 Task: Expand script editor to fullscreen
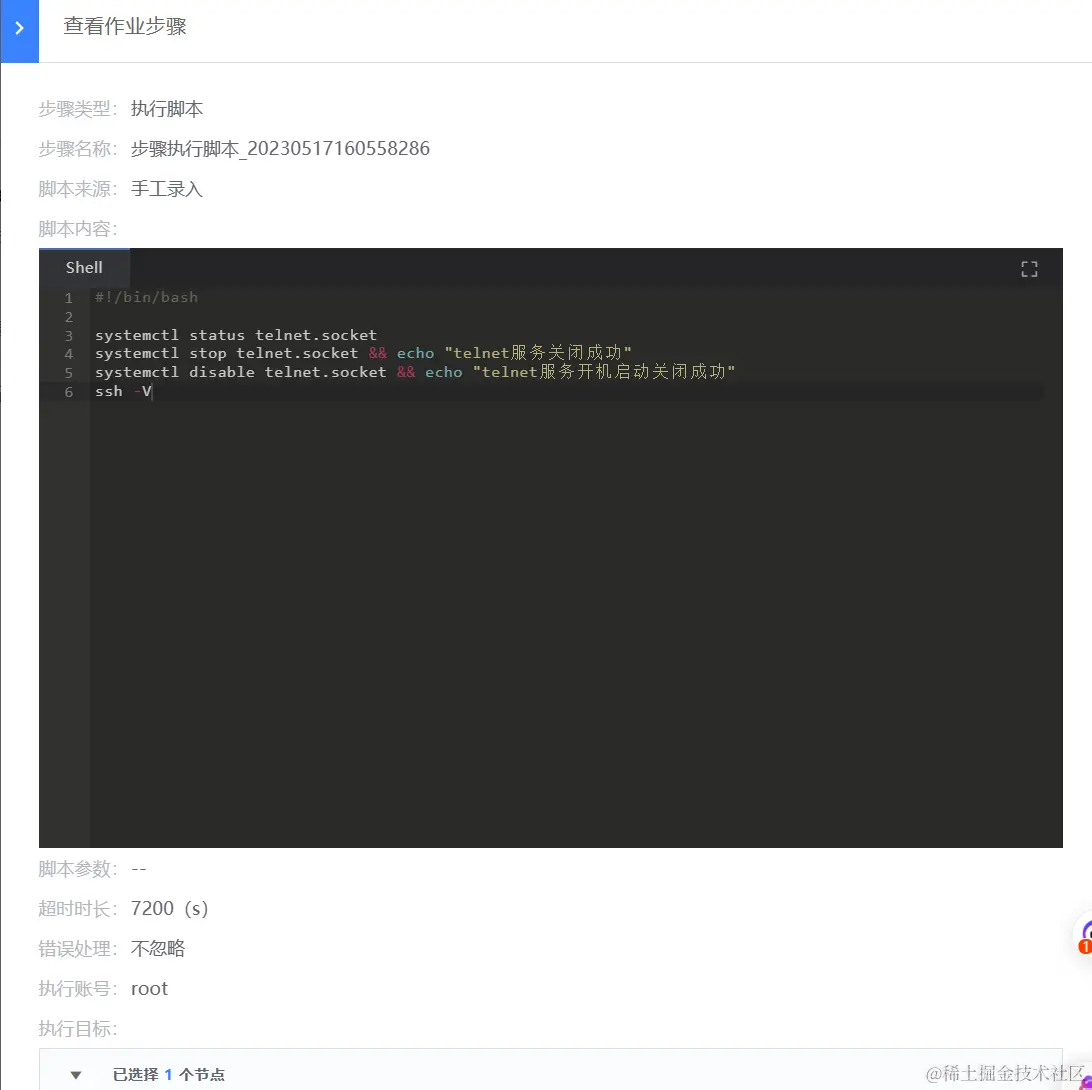tap(1029, 269)
